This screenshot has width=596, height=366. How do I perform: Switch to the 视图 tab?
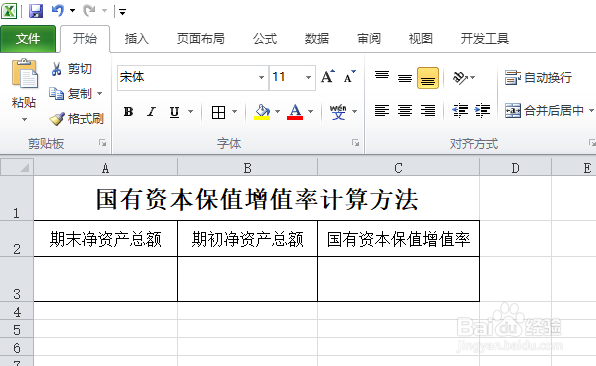[420, 39]
